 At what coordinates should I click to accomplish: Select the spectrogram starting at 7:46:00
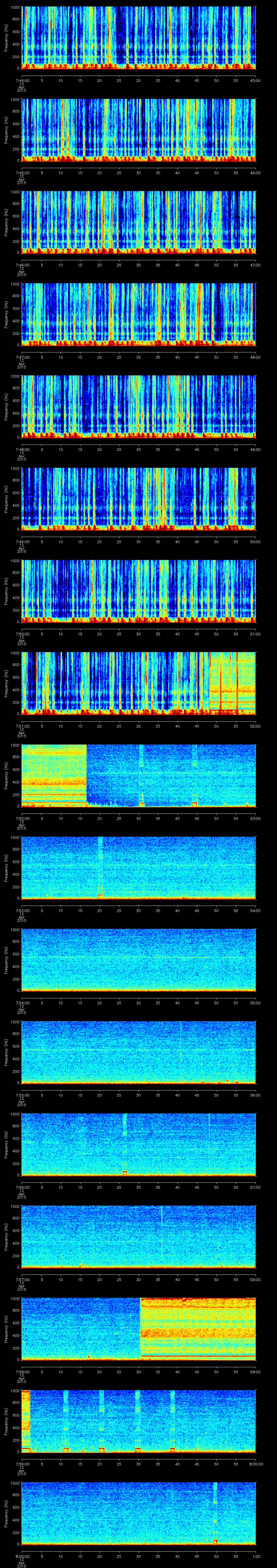[x=139, y=222]
